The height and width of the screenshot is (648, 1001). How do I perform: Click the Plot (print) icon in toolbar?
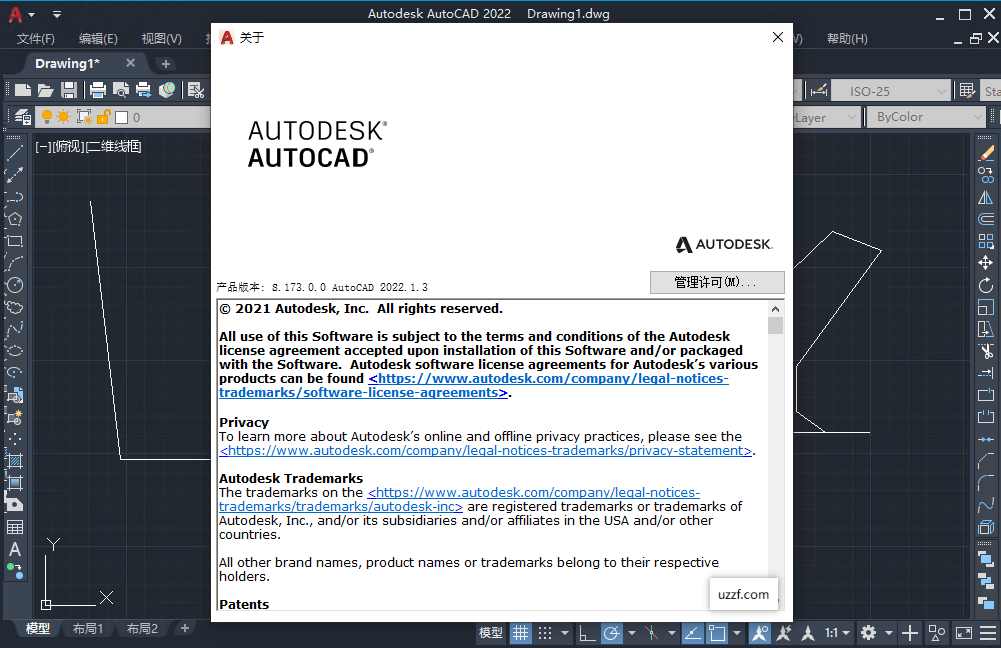coord(97,91)
